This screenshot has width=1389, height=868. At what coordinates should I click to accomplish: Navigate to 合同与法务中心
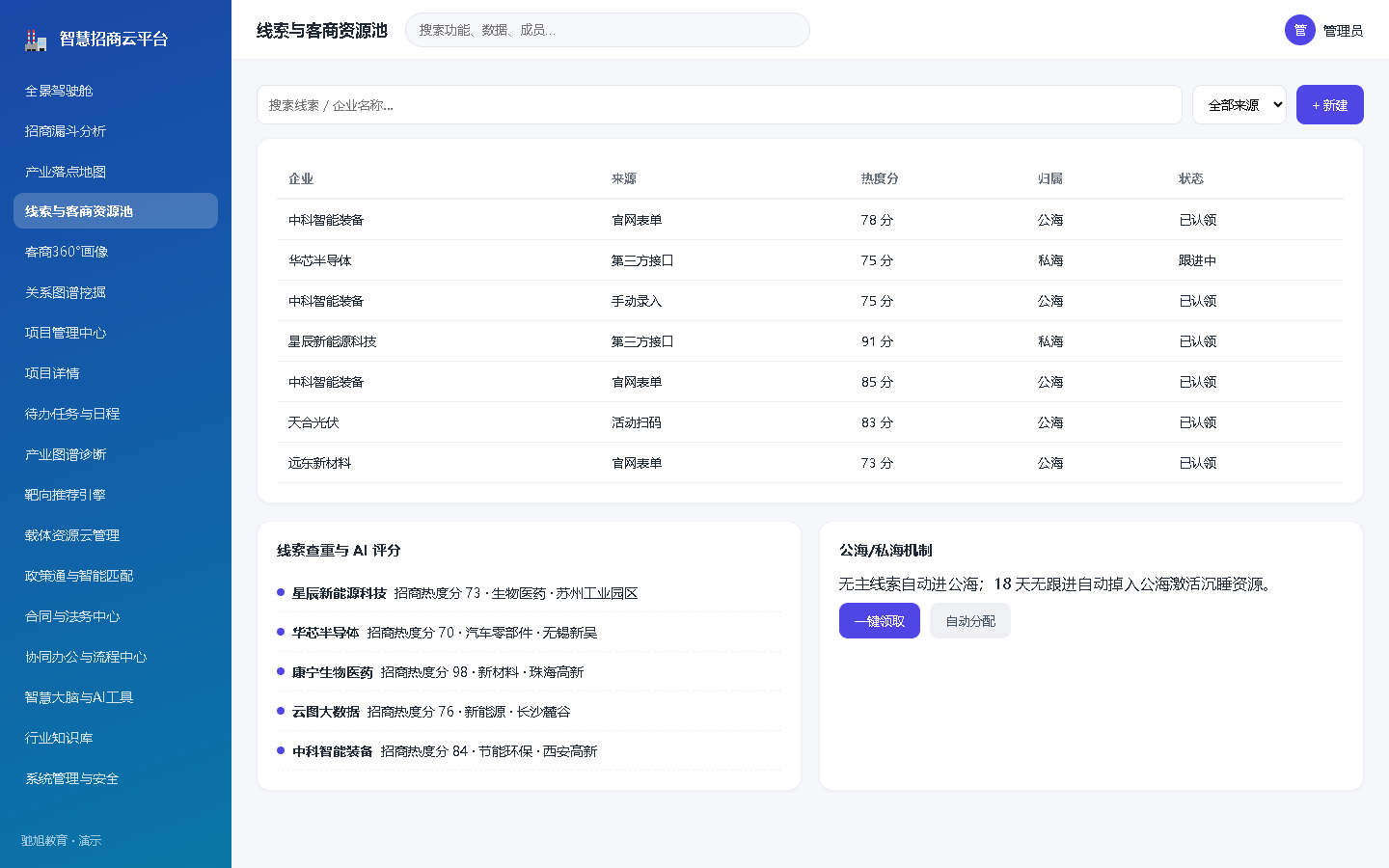pos(116,616)
